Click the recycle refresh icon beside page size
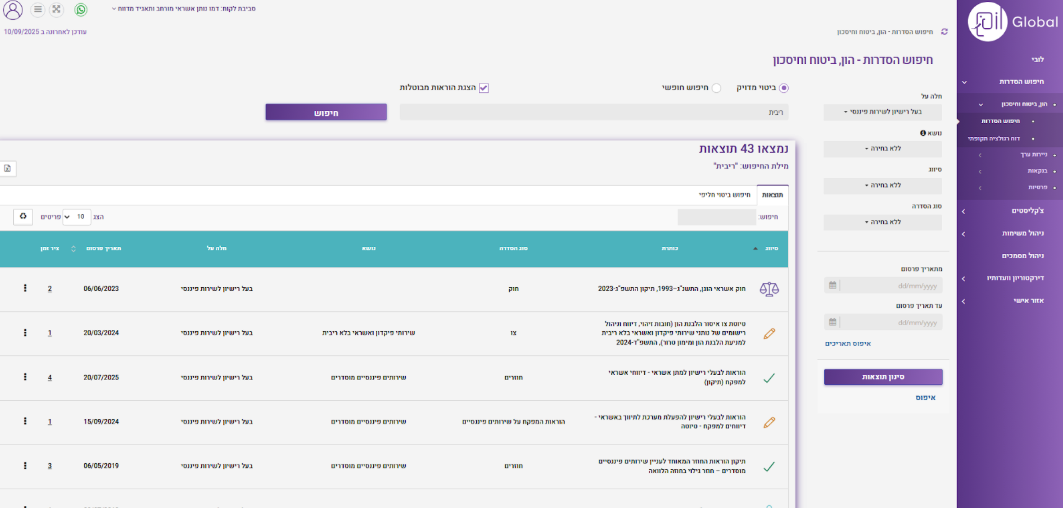This screenshot has height=508, width=1063. 23,216
